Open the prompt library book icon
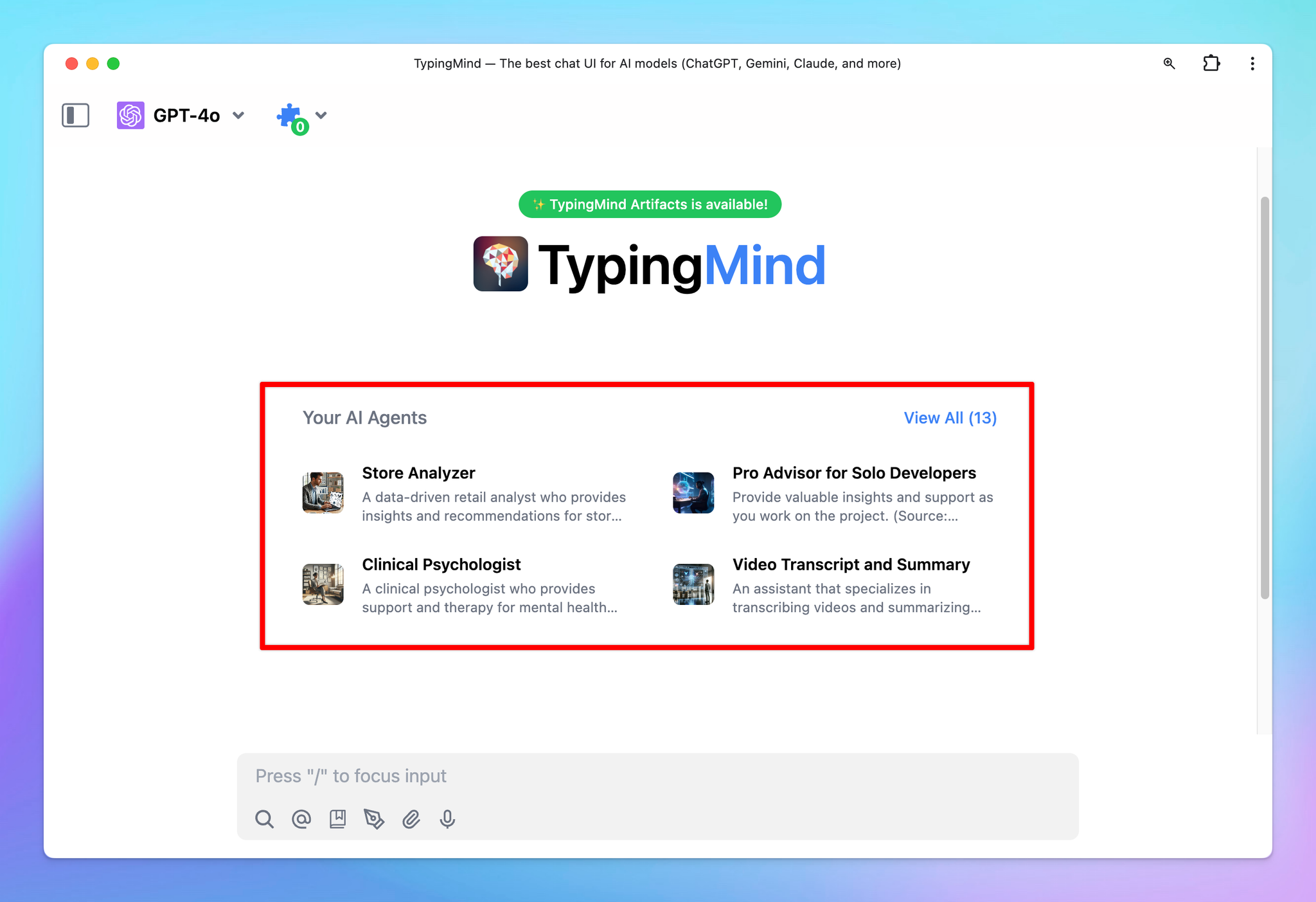1316x902 pixels. pos(337,819)
